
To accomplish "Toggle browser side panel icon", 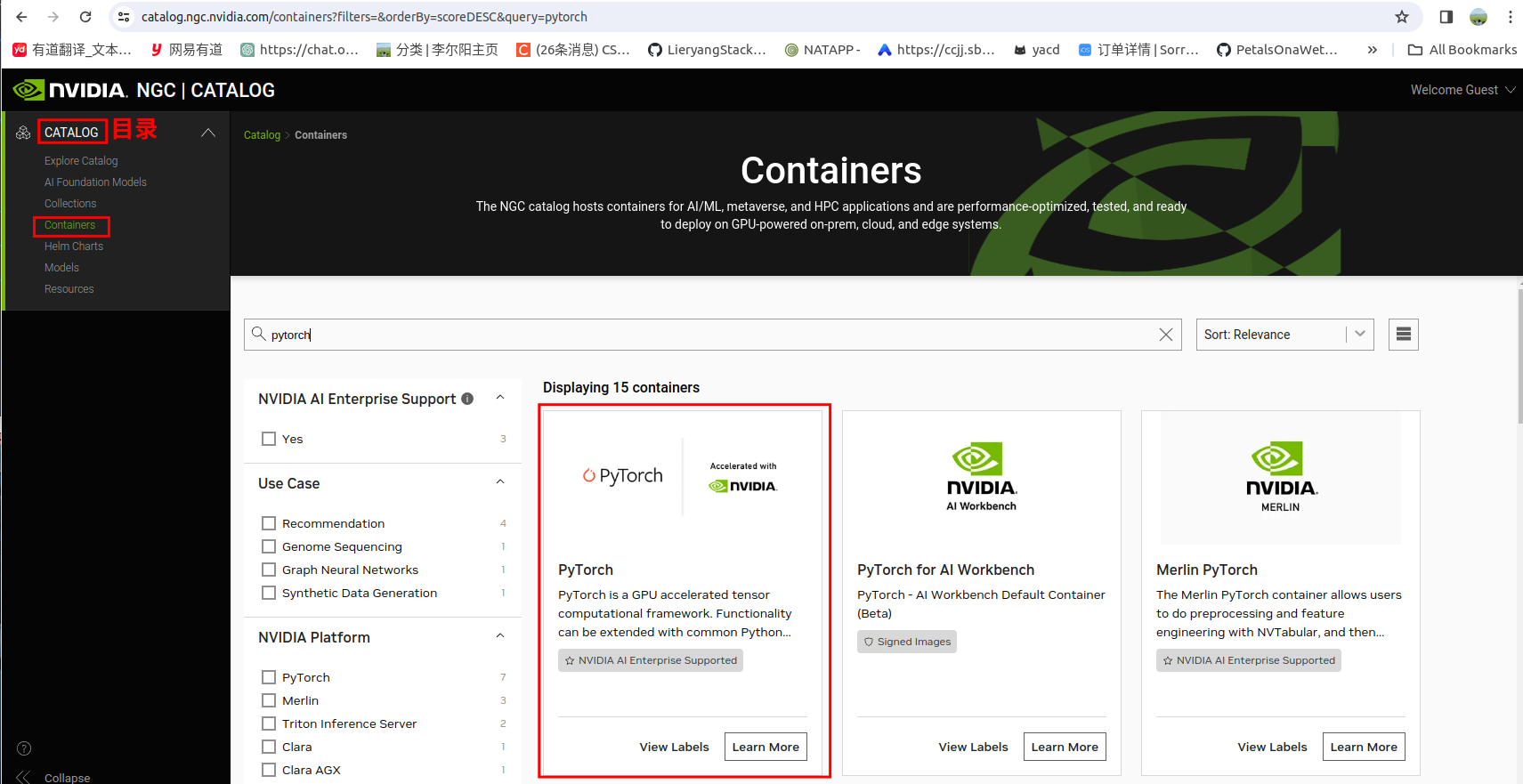I will pyautogui.click(x=1446, y=17).
